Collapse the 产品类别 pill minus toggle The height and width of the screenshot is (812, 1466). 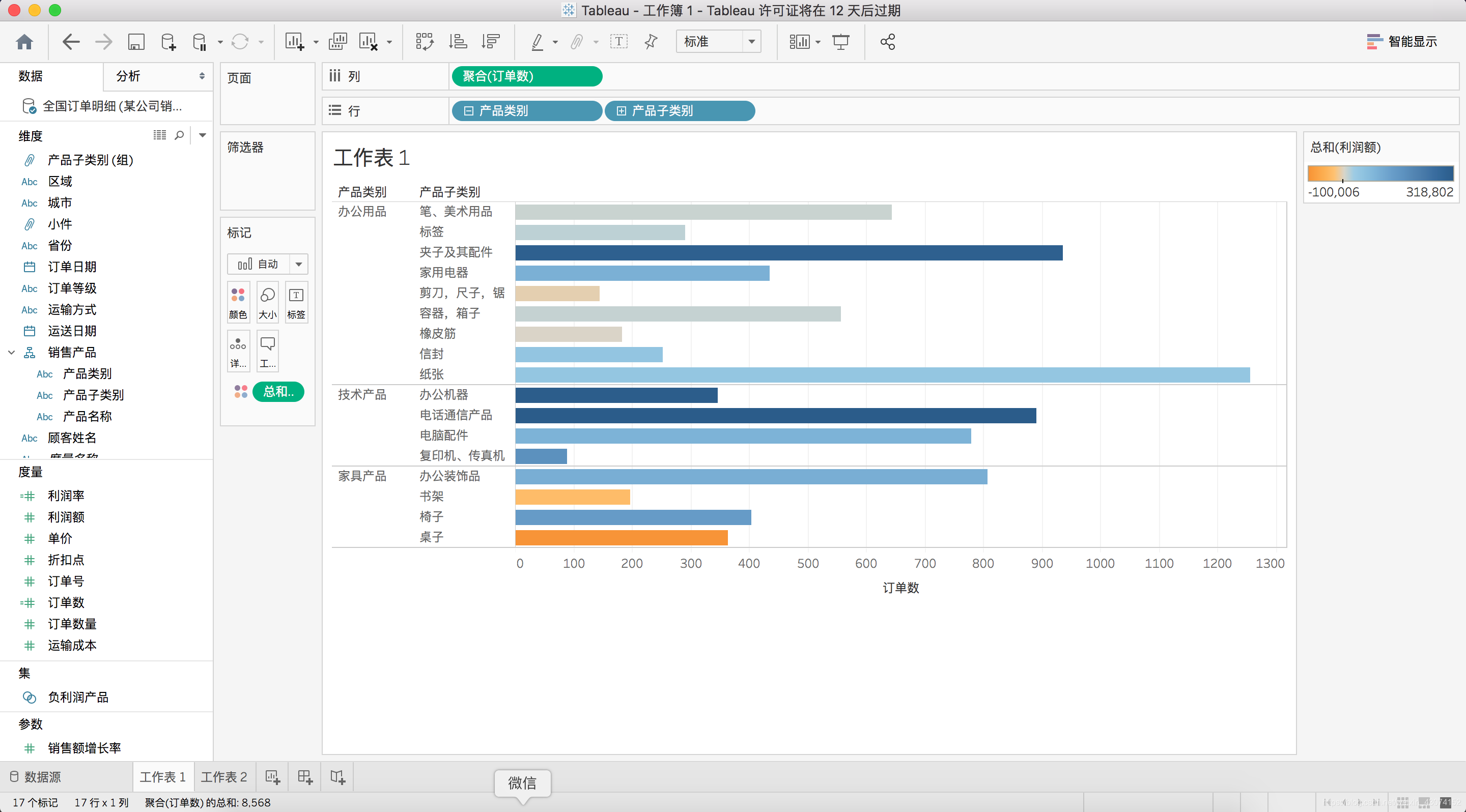pyautogui.click(x=468, y=111)
